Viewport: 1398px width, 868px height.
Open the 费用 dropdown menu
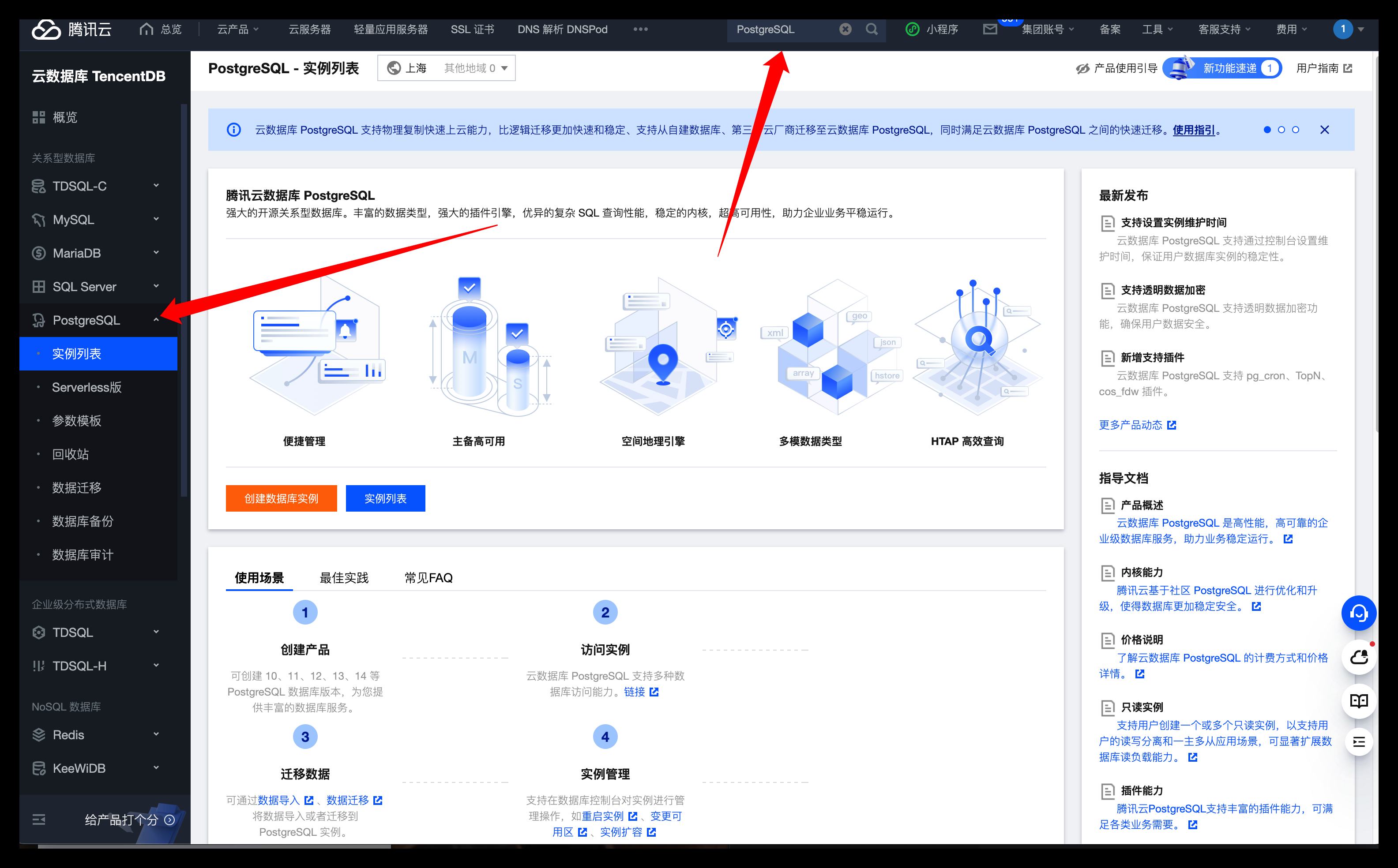(x=1292, y=29)
